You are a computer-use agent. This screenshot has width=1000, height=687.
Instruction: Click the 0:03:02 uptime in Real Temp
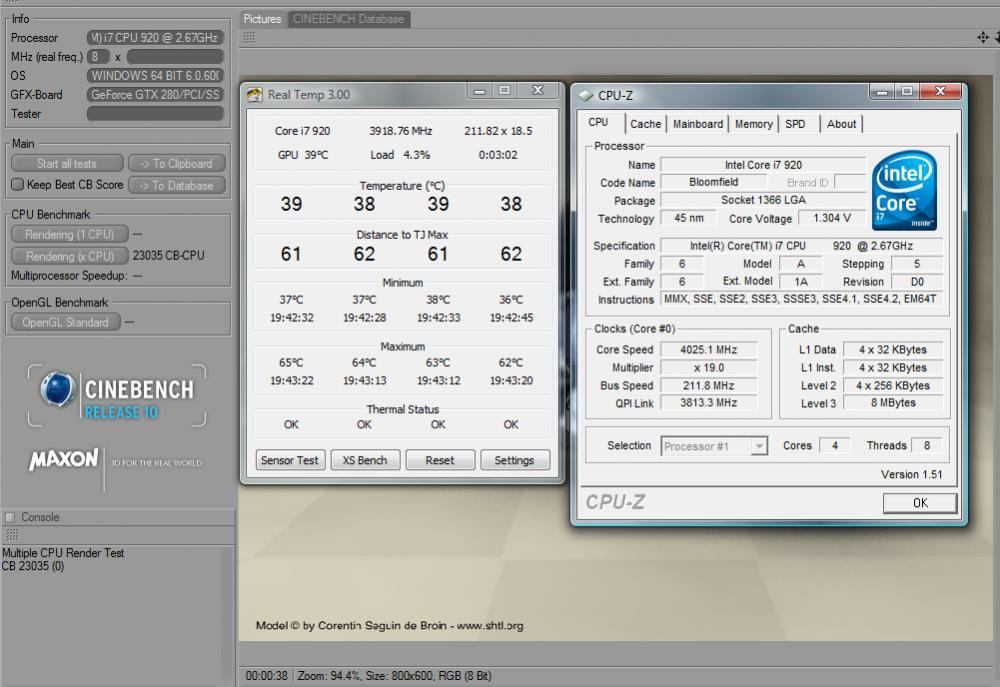(x=498, y=155)
